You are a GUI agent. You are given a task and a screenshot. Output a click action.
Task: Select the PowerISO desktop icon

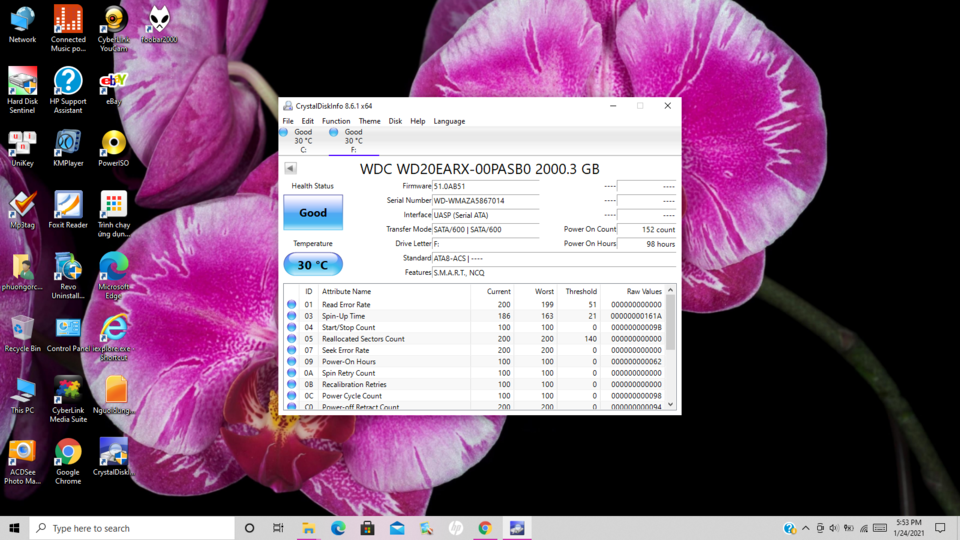click(114, 149)
